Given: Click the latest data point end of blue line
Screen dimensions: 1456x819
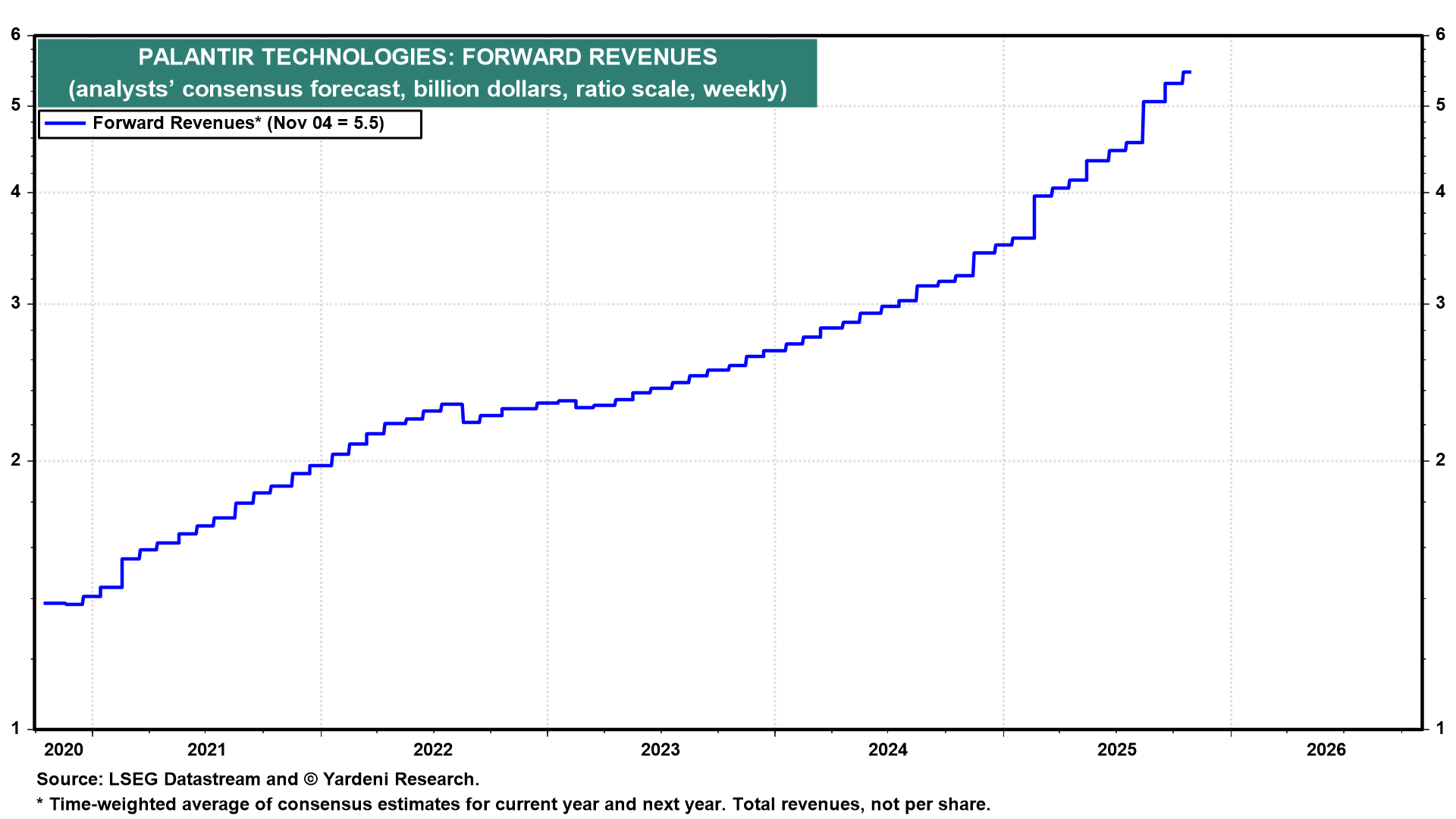Looking at the screenshot, I should click(1189, 73).
